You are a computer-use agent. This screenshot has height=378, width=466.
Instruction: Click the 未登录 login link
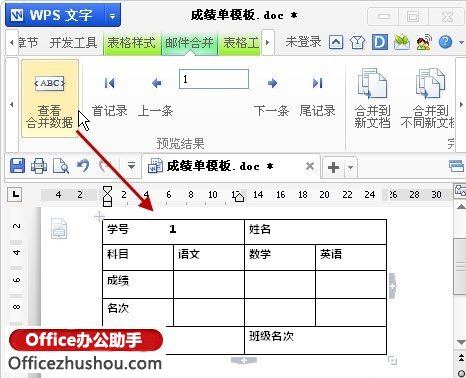303,42
